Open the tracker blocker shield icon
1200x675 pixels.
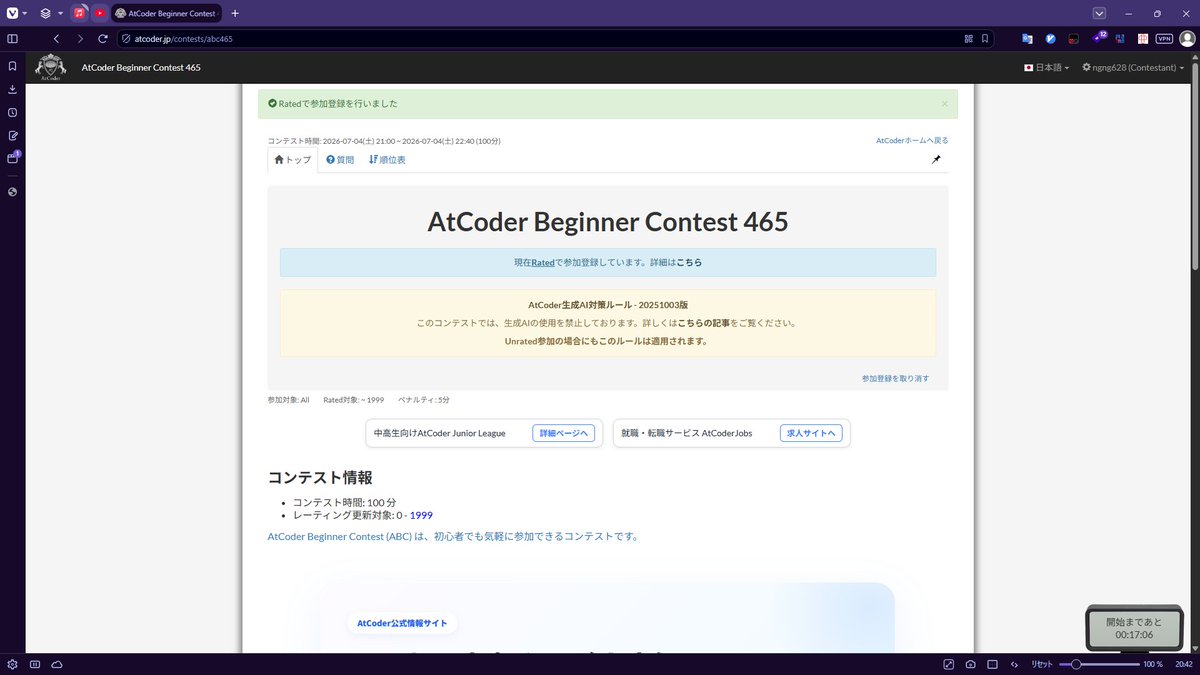[x=126, y=39]
